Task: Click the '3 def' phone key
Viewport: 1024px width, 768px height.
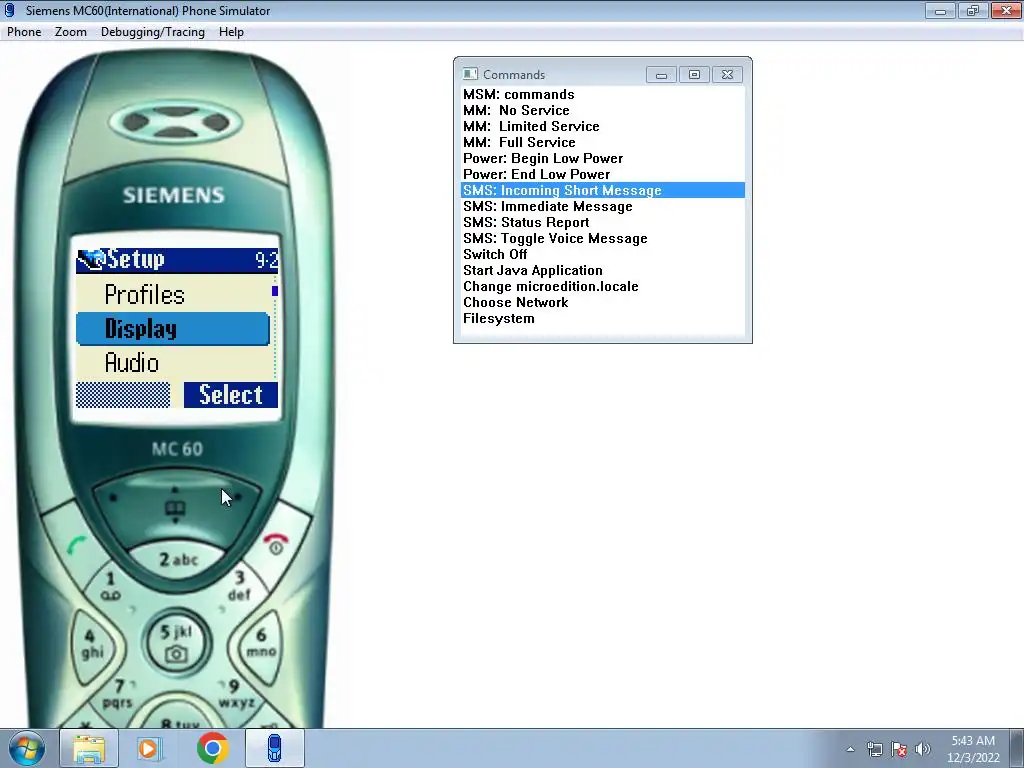Action: point(239,585)
